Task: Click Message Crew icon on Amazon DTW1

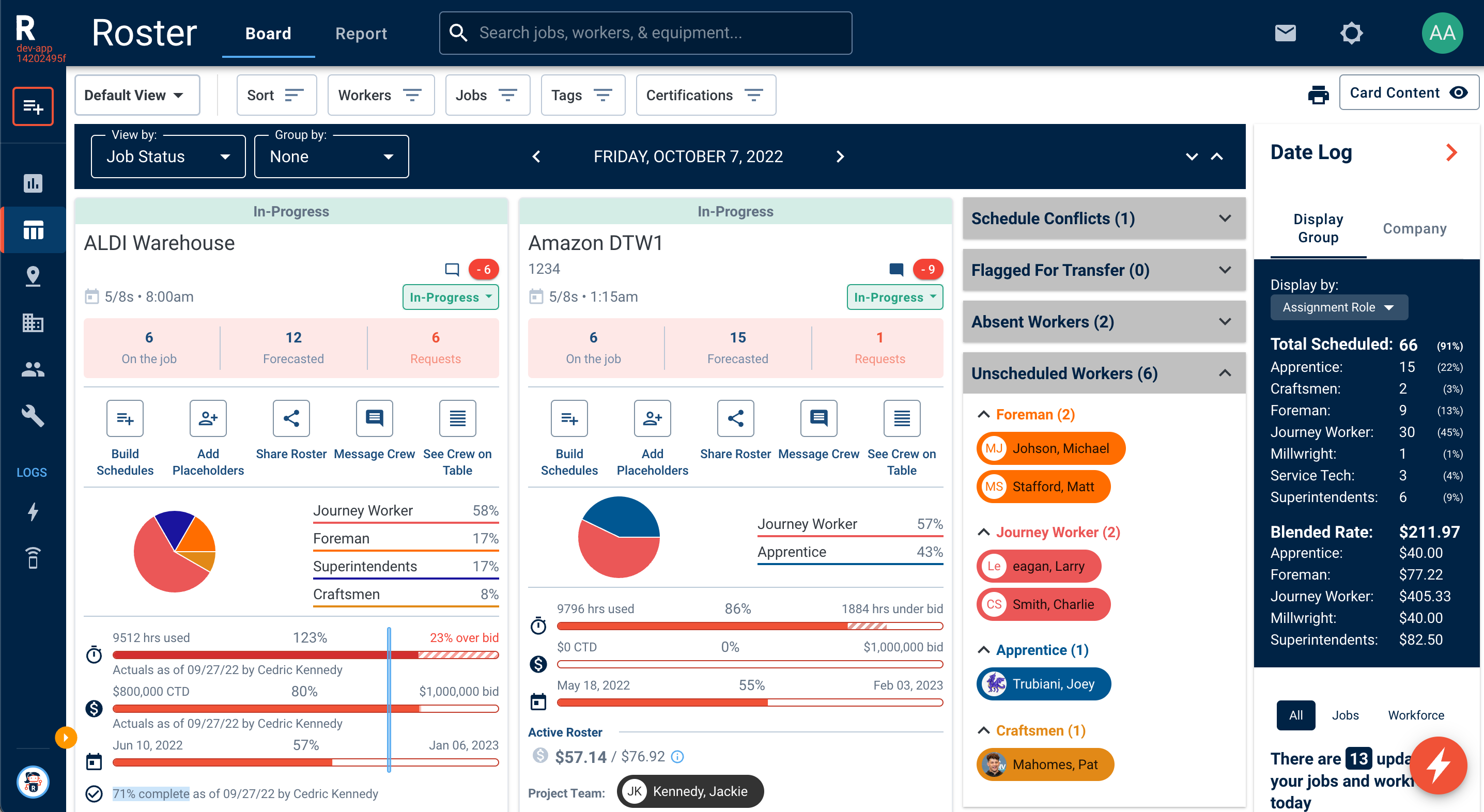Action: pyautogui.click(x=818, y=419)
